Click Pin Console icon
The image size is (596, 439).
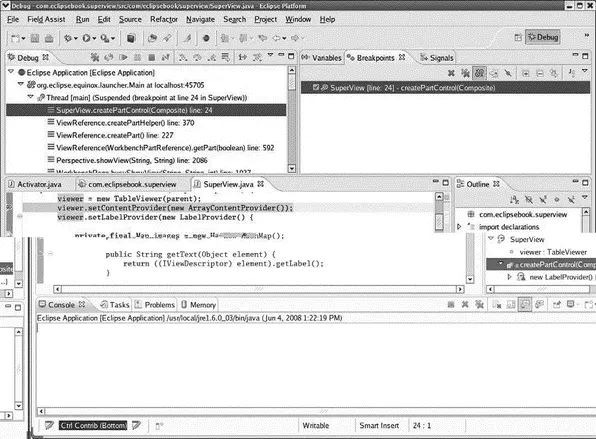[x=556, y=304]
